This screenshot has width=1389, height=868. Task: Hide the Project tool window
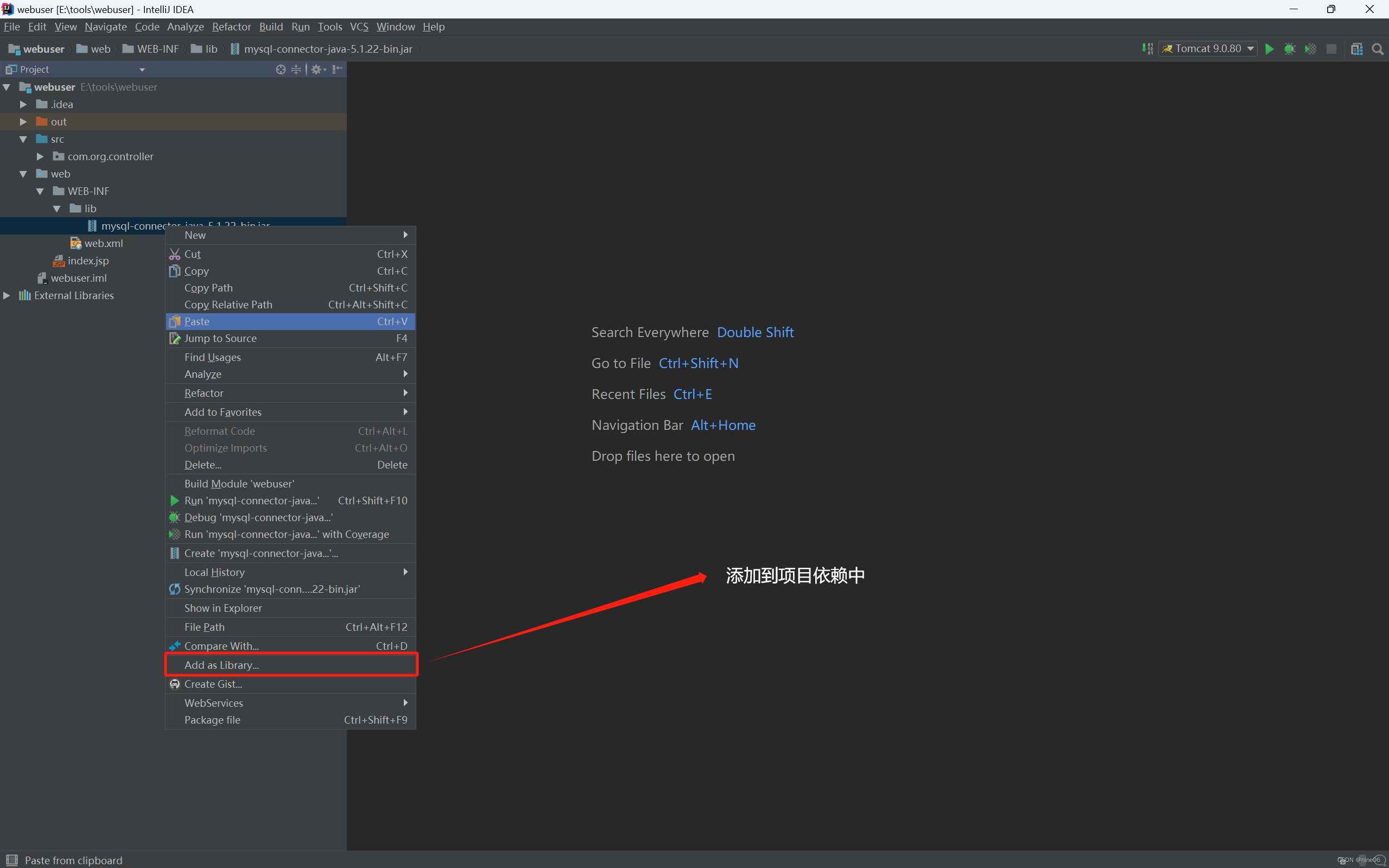tap(338, 69)
